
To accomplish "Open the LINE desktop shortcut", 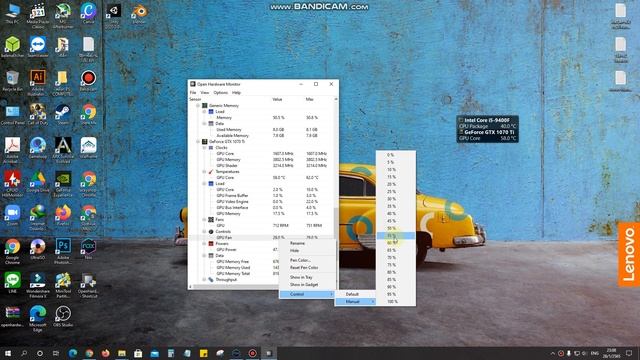I will [12, 282].
